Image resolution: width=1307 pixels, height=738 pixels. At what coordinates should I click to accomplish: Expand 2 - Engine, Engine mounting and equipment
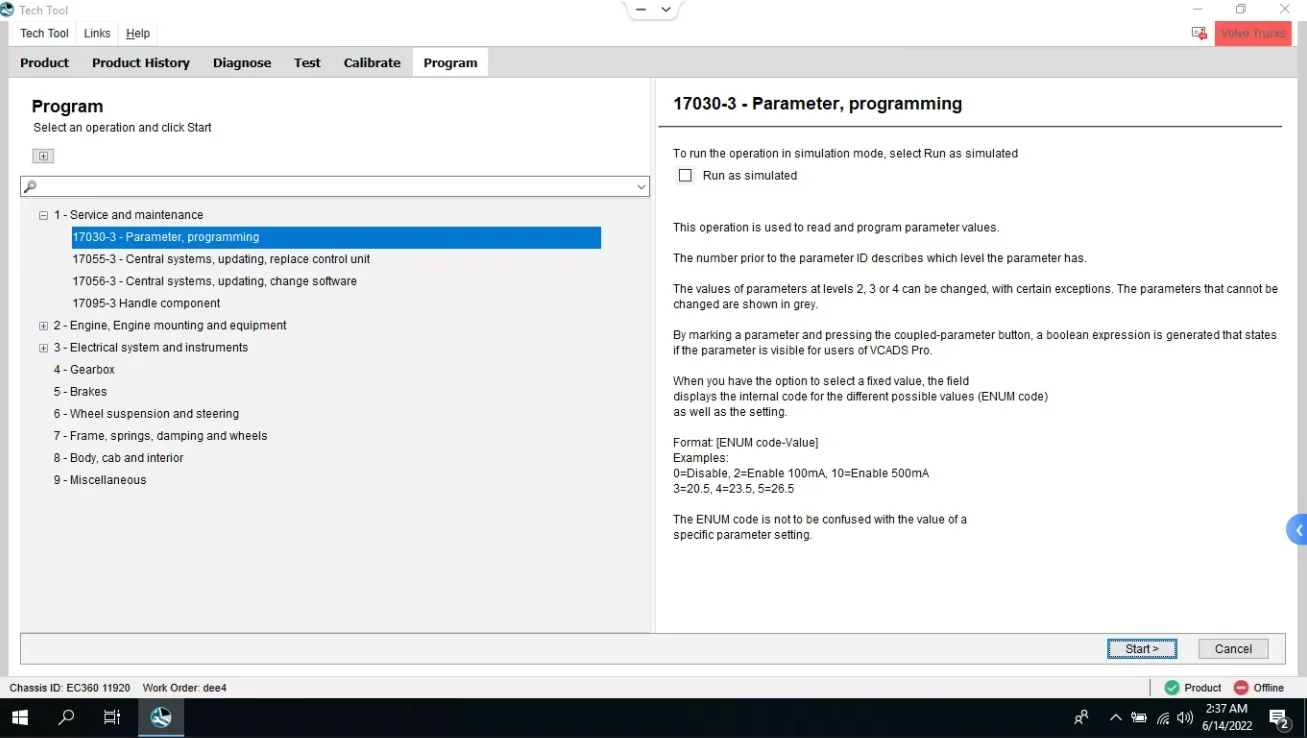click(43, 326)
